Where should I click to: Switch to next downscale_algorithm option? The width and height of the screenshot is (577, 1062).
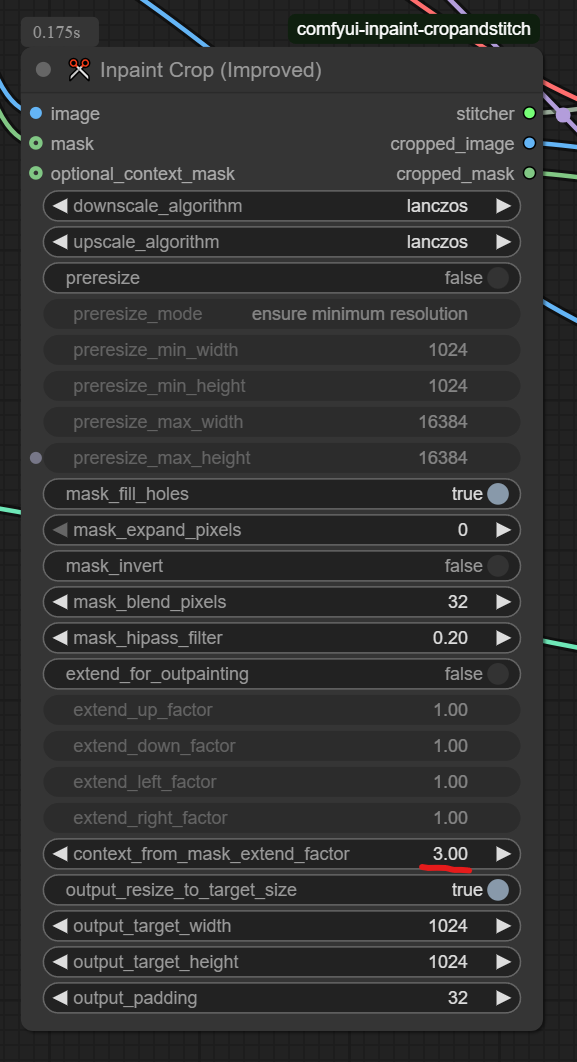point(503,205)
